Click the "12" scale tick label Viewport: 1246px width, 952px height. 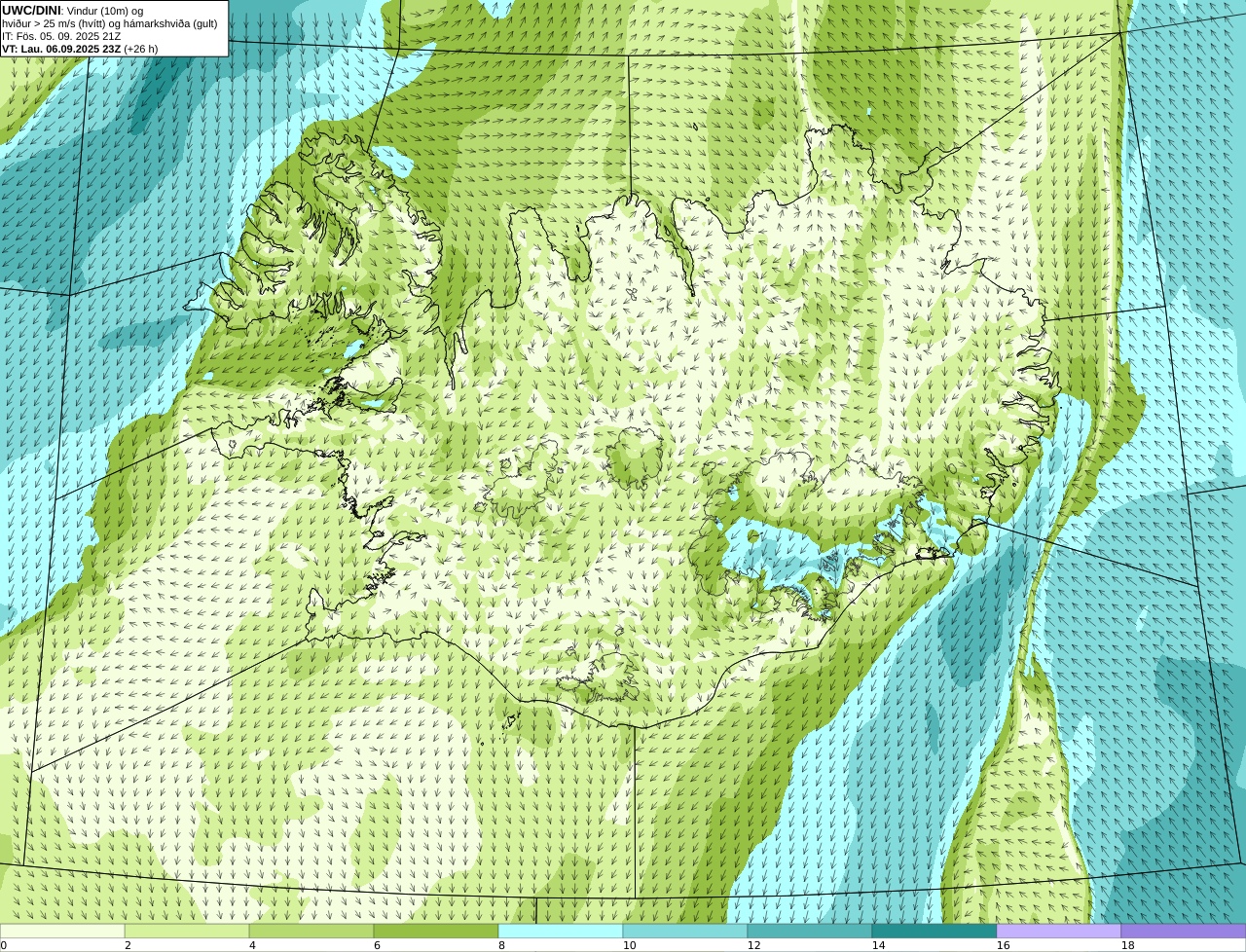(753, 945)
